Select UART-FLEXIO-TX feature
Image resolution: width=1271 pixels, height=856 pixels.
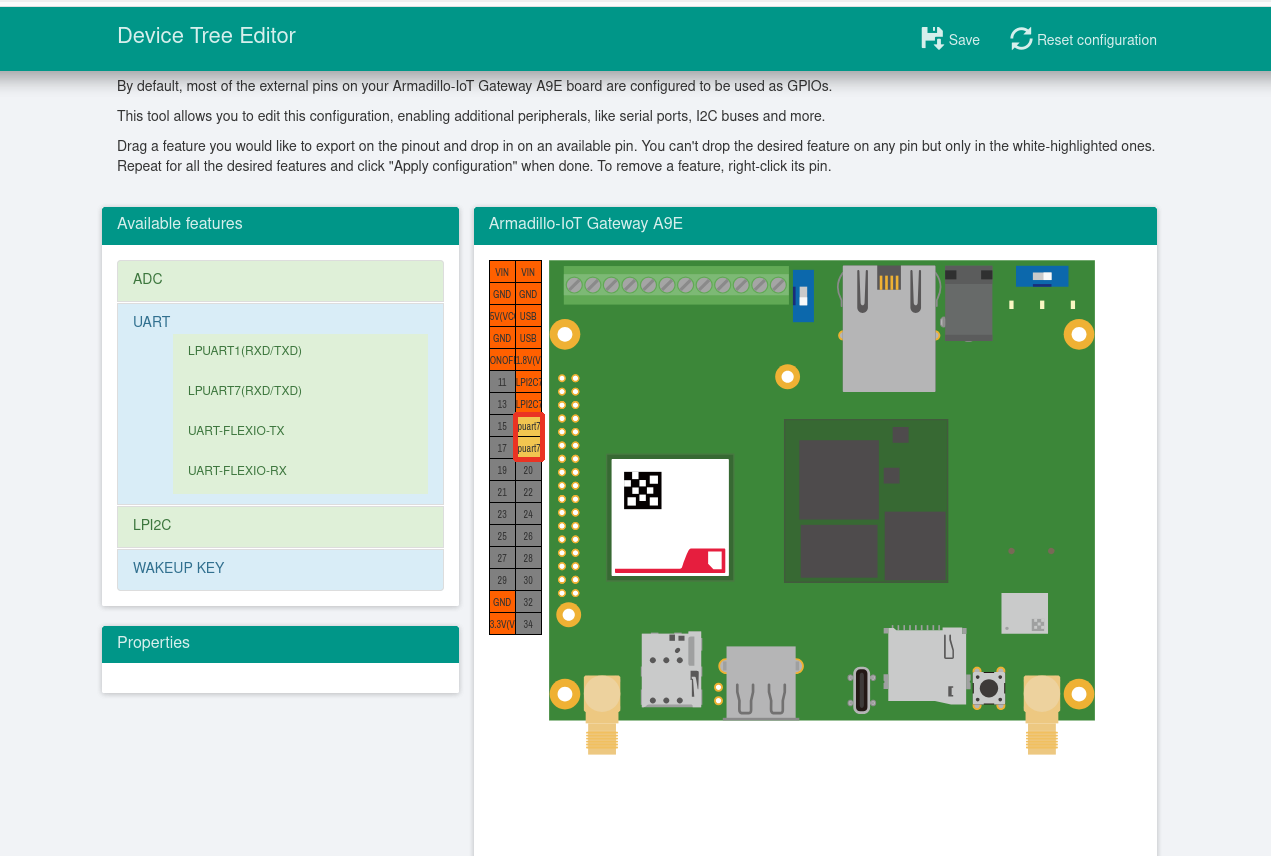click(x=236, y=431)
